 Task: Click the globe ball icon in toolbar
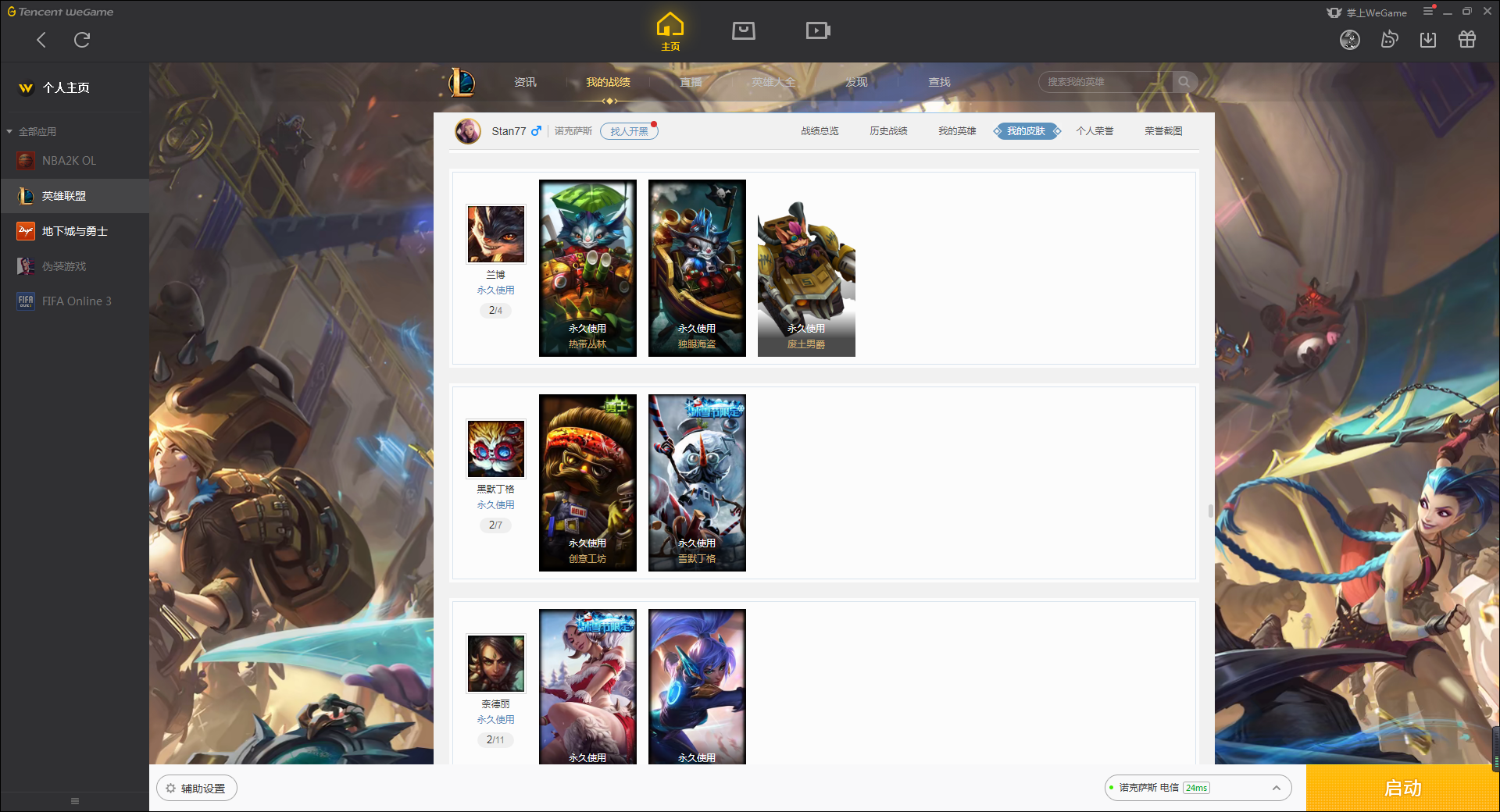click(1350, 40)
